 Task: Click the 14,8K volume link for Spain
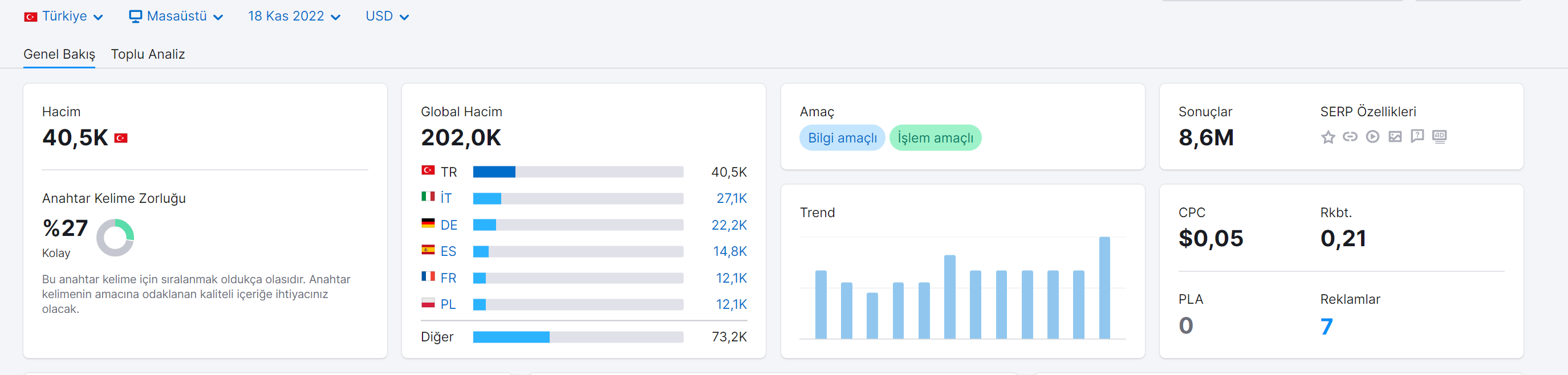point(729,251)
